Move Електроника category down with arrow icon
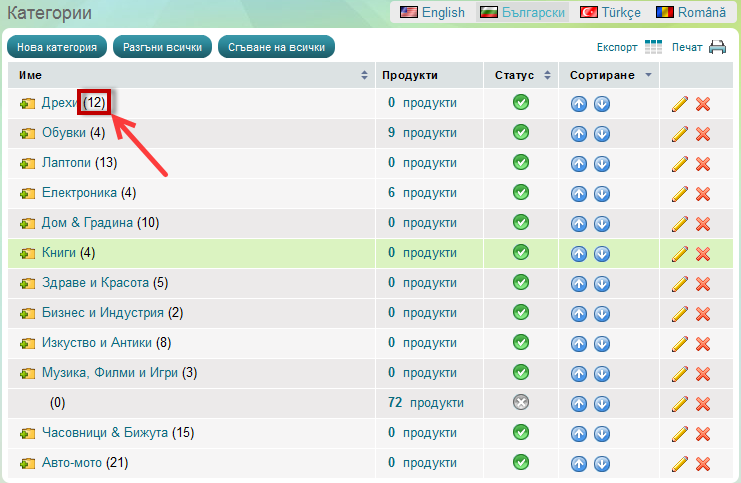The width and height of the screenshot is (741, 483). 601,193
